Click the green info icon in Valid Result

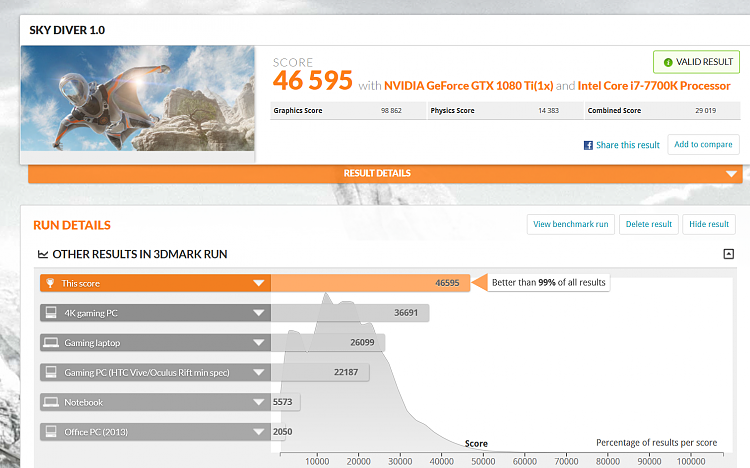point(668,62)
